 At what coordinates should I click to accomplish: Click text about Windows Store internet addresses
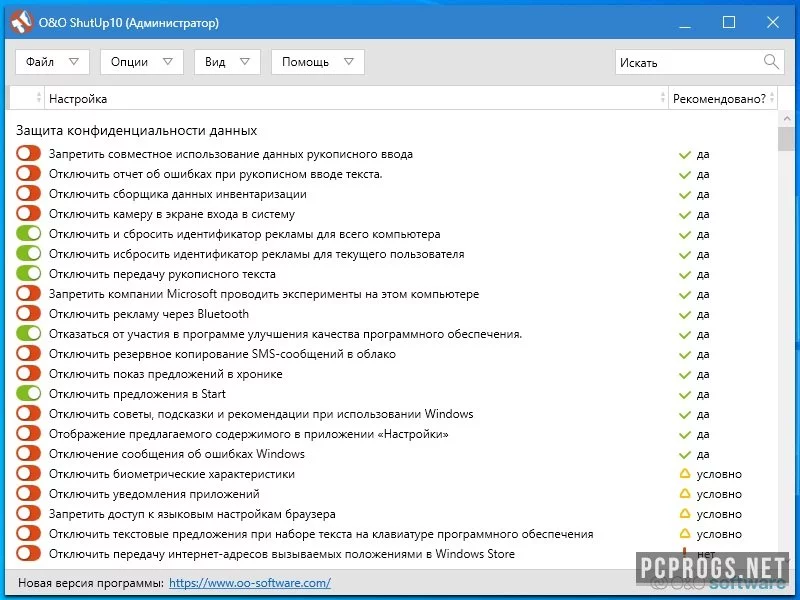coord(282,554)
